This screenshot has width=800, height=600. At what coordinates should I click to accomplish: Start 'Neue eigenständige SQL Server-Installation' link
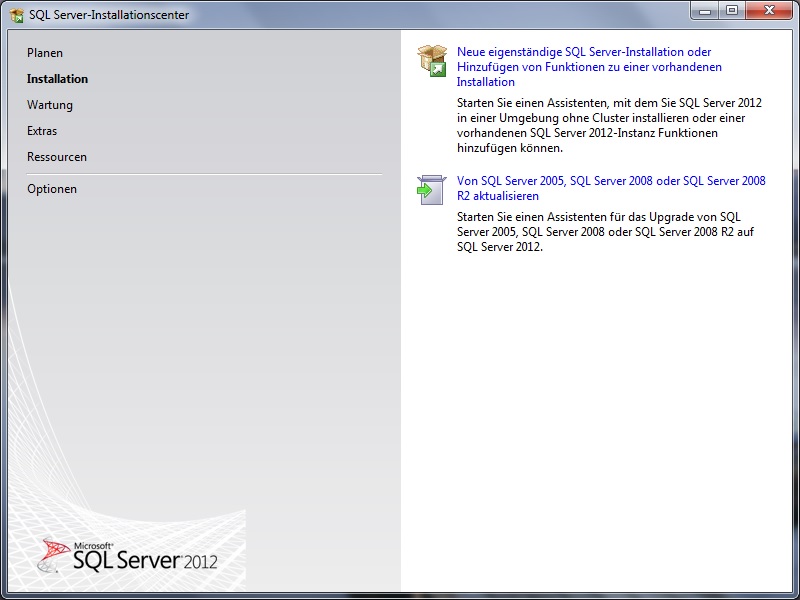pyautogui.click(x=589, y=67)
